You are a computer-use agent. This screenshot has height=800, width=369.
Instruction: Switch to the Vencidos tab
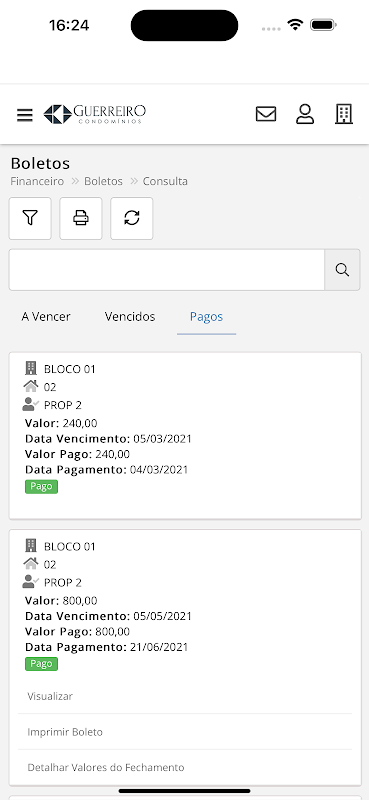click(x=130, y=317)
